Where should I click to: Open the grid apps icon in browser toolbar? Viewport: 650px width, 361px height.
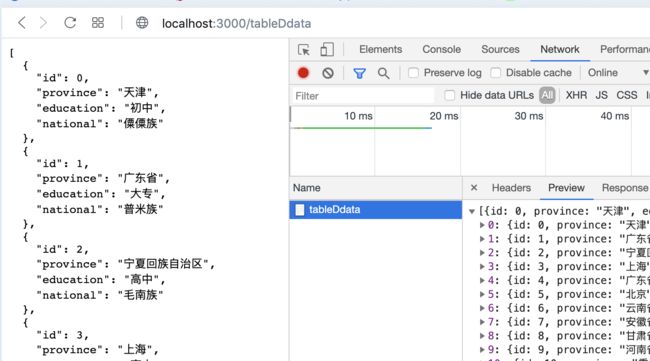(x=98, y=22)
